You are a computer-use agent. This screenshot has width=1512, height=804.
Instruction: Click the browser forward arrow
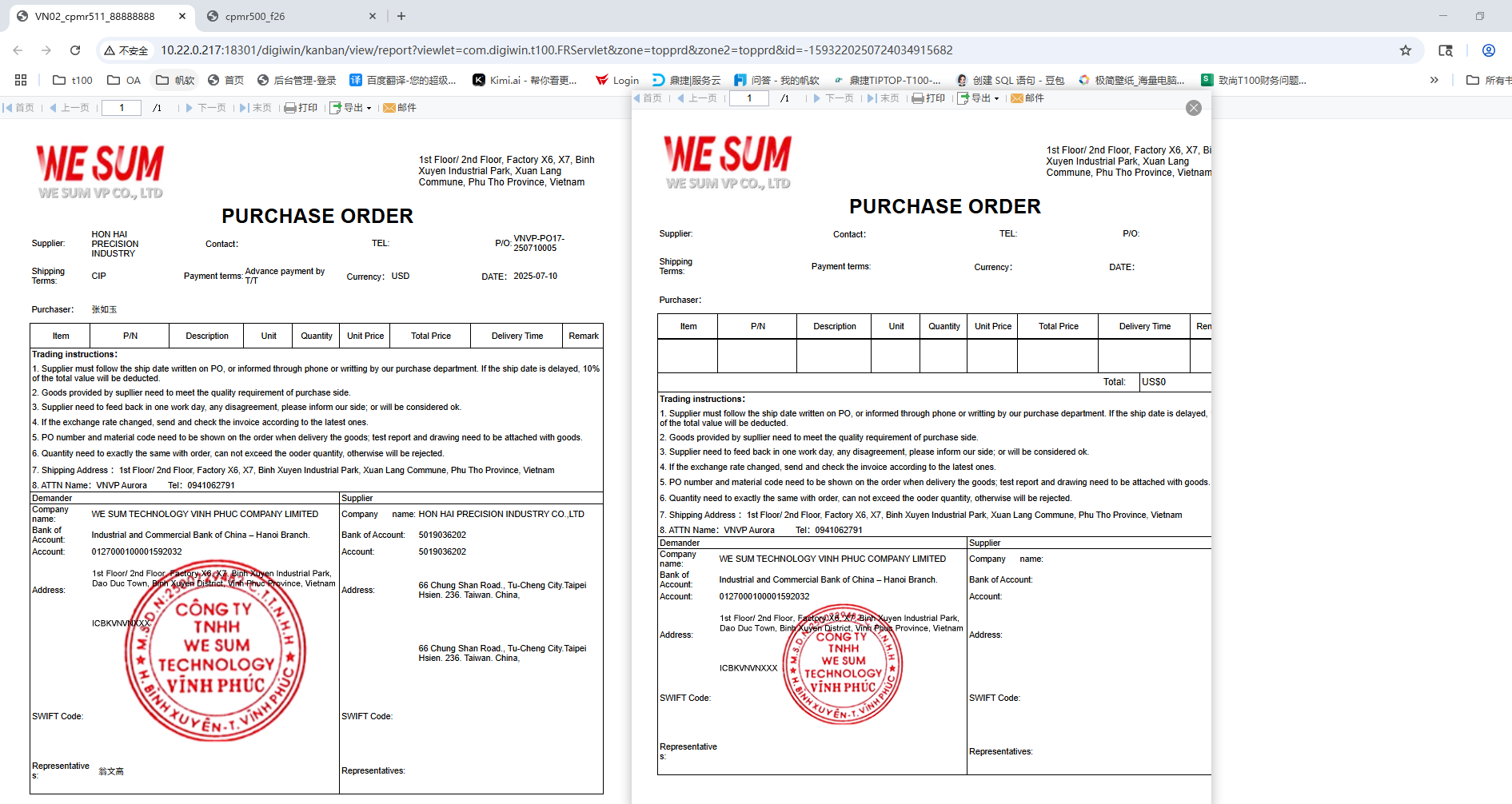(x=46, y=50)
